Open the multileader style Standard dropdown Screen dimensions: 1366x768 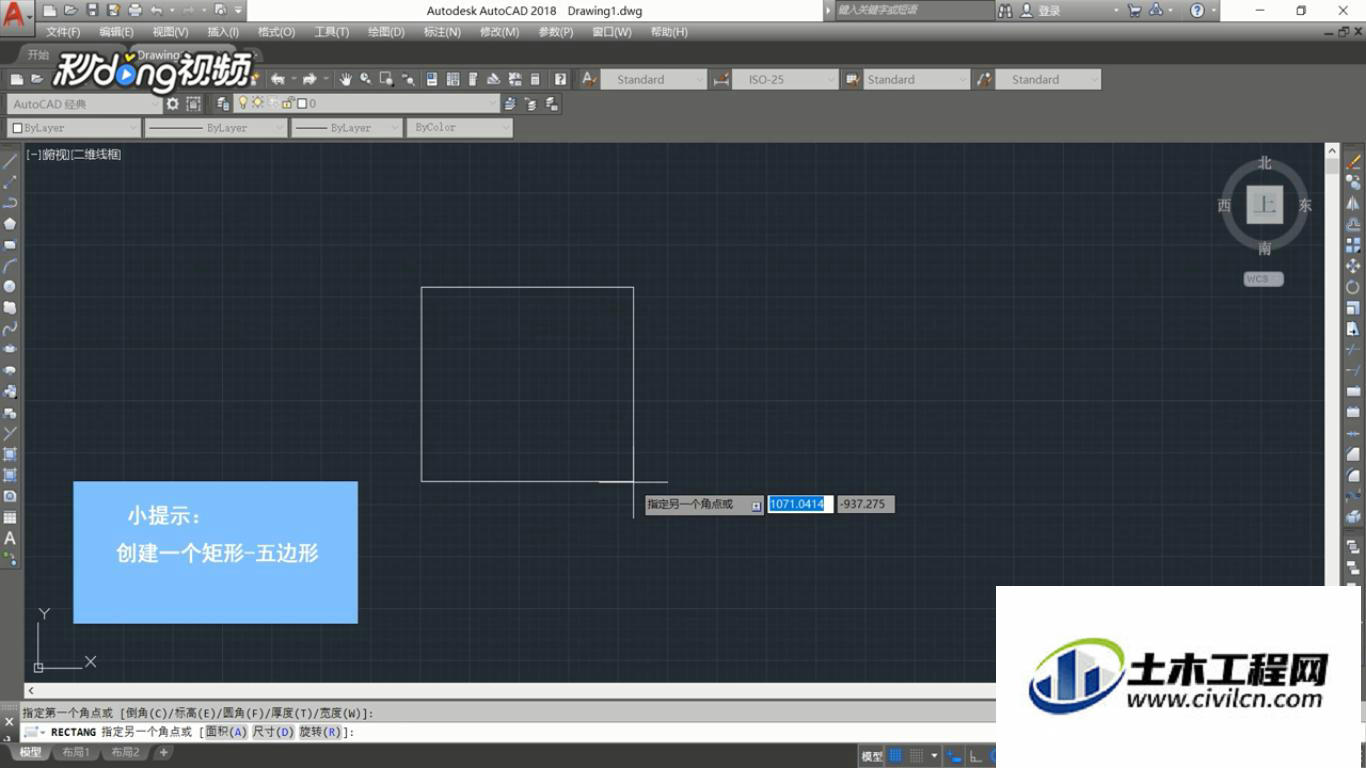1048,79
